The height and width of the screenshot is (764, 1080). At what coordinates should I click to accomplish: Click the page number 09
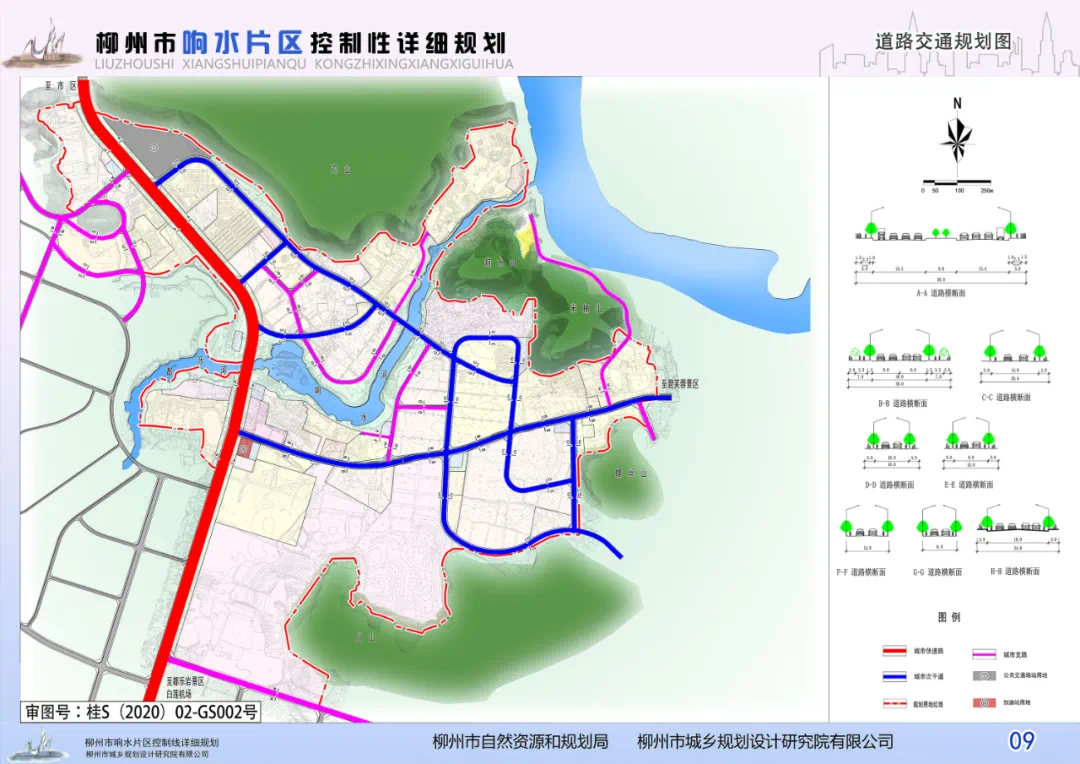(x=1021, y=741)
